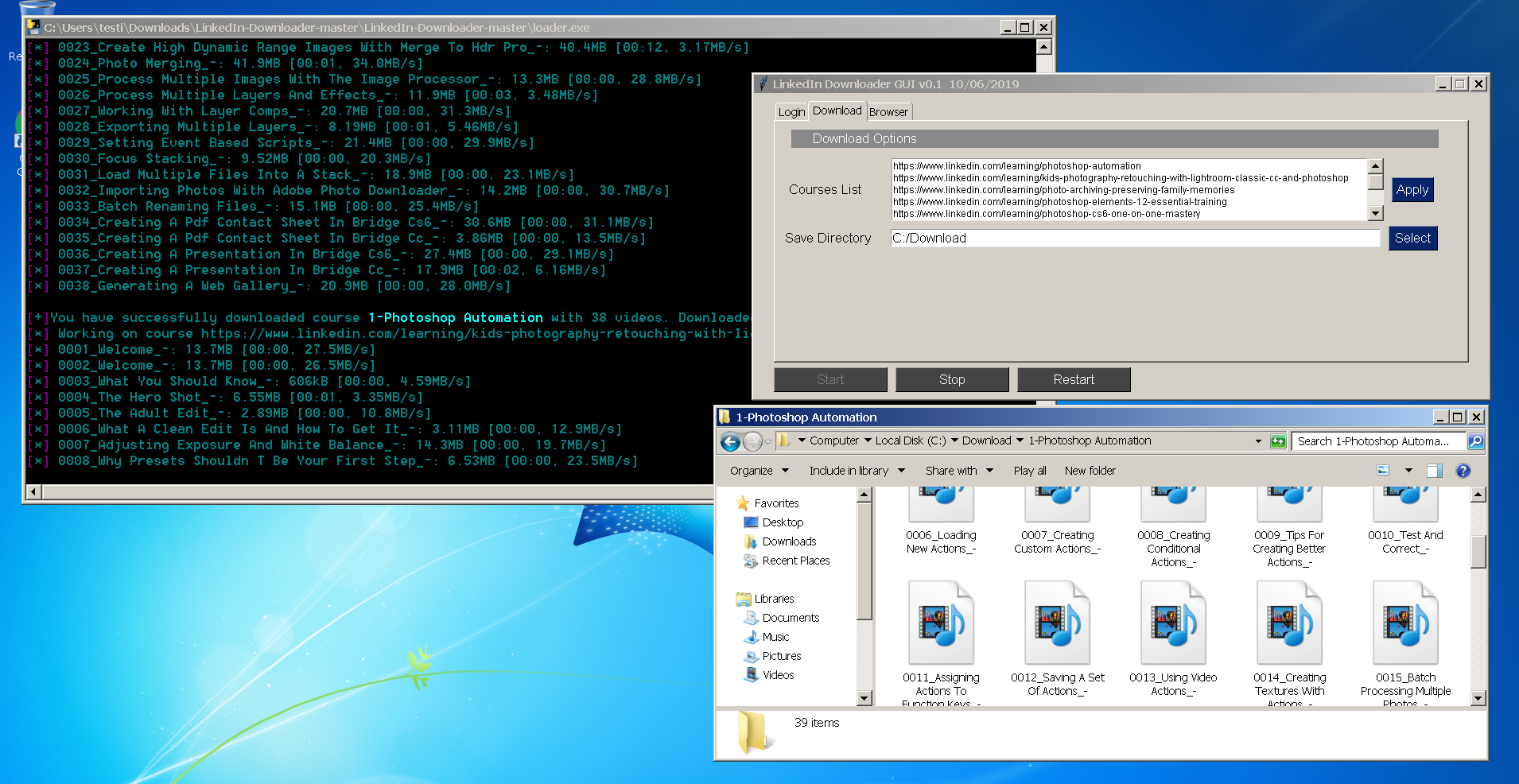Select the 0011_Assigning Actions video file
1519x784 pixels.
tap(941, 644)
